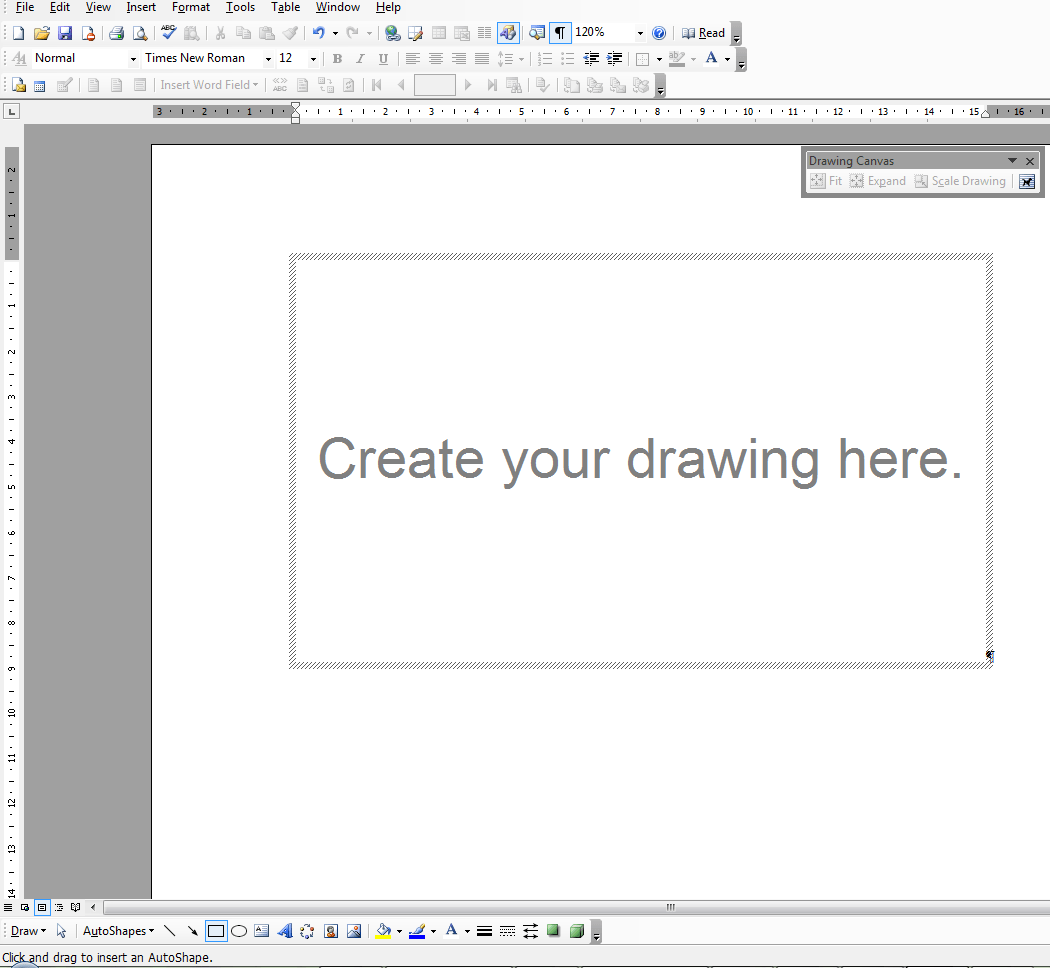
Task: Open 3-D Style options
Action: [577, 931]
